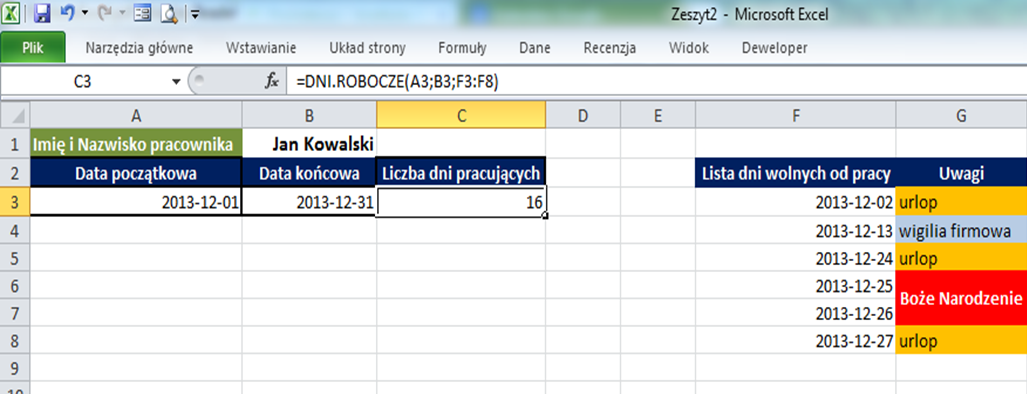Select row 6 header
This screenshot has width=1027, height=394.
pos(15,286)
